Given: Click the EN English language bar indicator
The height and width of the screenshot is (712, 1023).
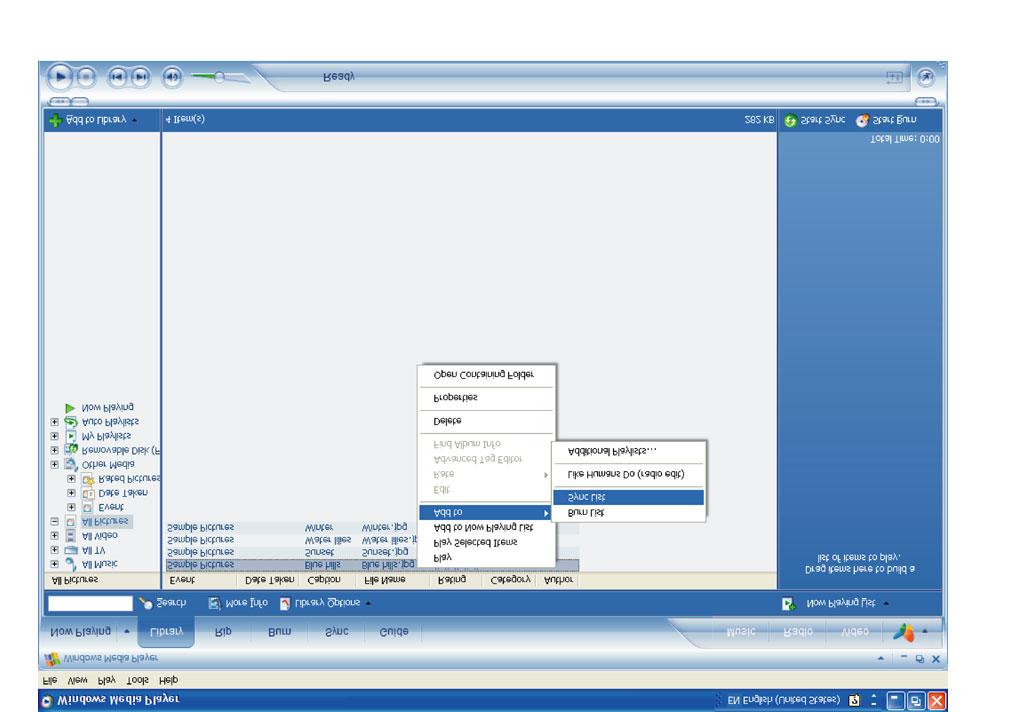Looking at the screenshot, I should (x=784, y=700).
